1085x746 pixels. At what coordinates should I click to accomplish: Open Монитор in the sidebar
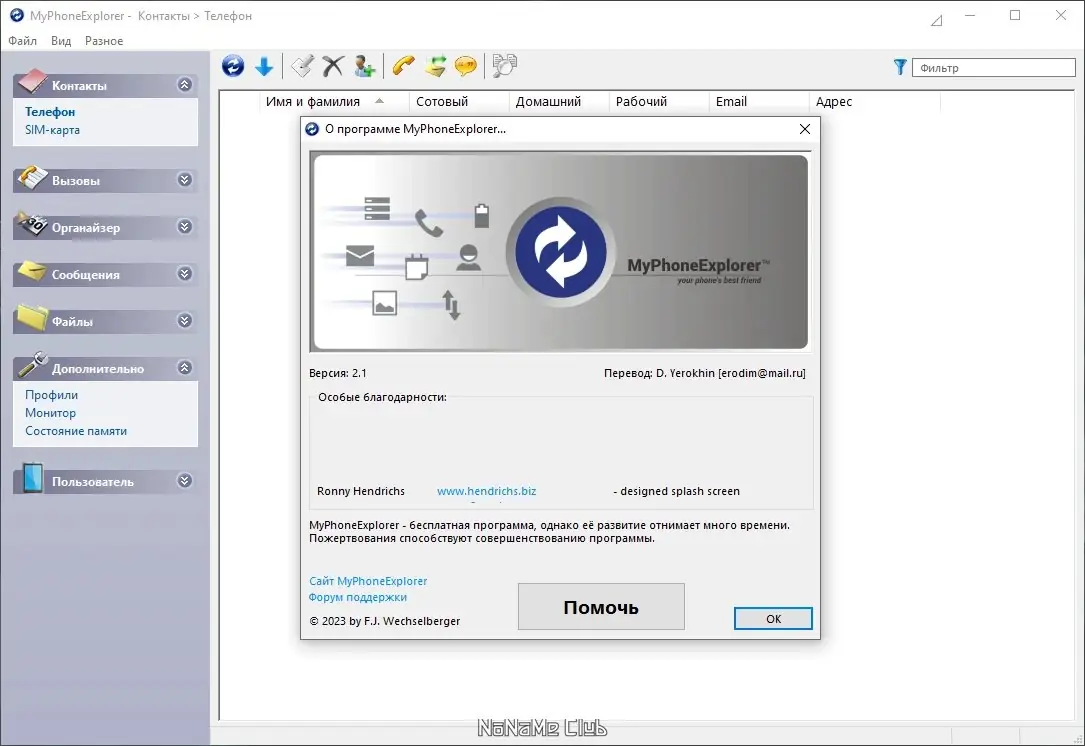[x=51, y=413]
